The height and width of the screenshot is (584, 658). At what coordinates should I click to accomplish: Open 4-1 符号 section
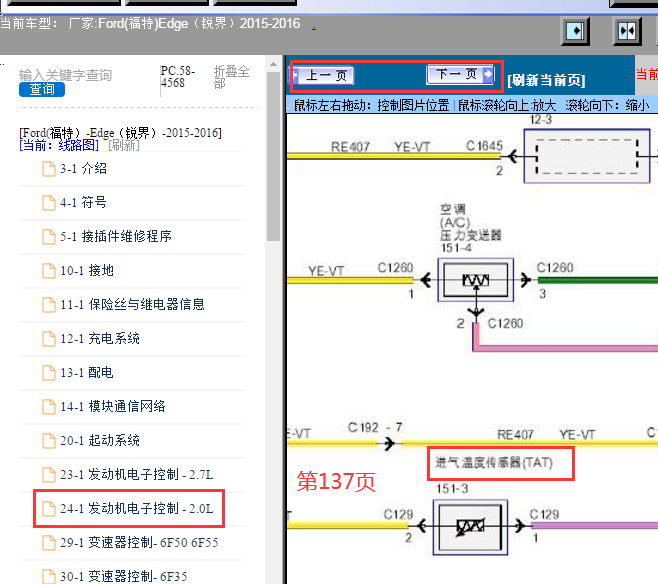click(83, 203)
